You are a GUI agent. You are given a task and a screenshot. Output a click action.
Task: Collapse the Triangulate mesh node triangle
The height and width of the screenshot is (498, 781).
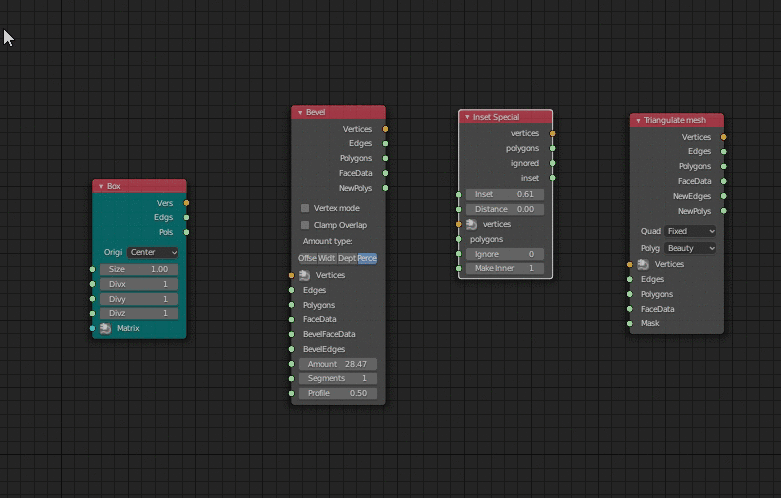(639, 121)
